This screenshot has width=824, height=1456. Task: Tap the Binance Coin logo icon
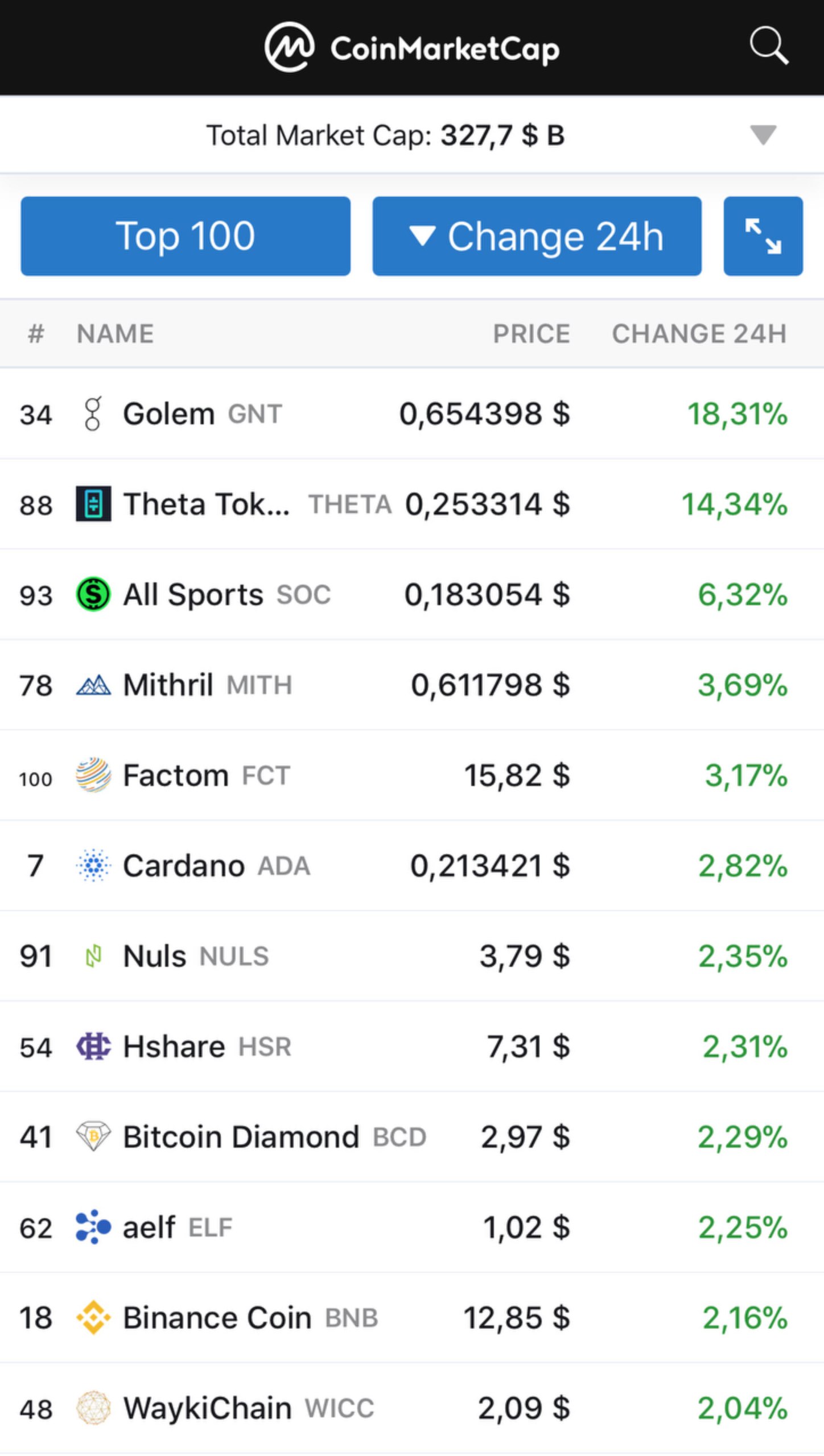(x=93, y=1318)
